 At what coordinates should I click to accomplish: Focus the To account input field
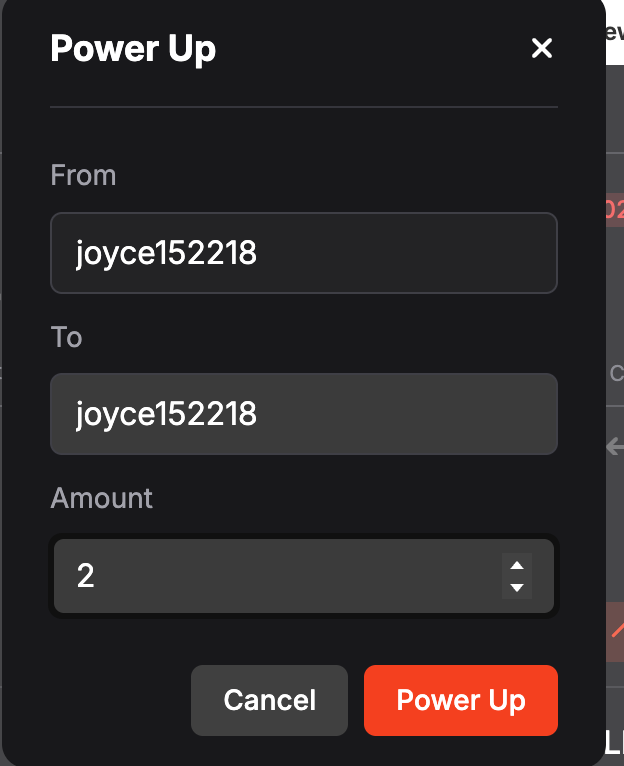(x=303, y=414)
